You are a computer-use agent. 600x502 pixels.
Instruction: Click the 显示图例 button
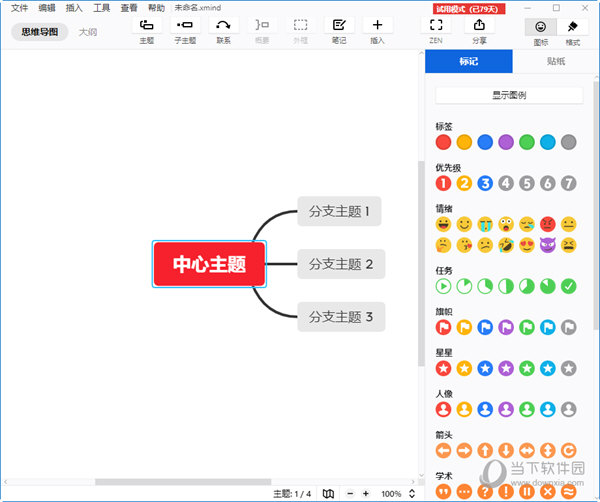[509, 95]
